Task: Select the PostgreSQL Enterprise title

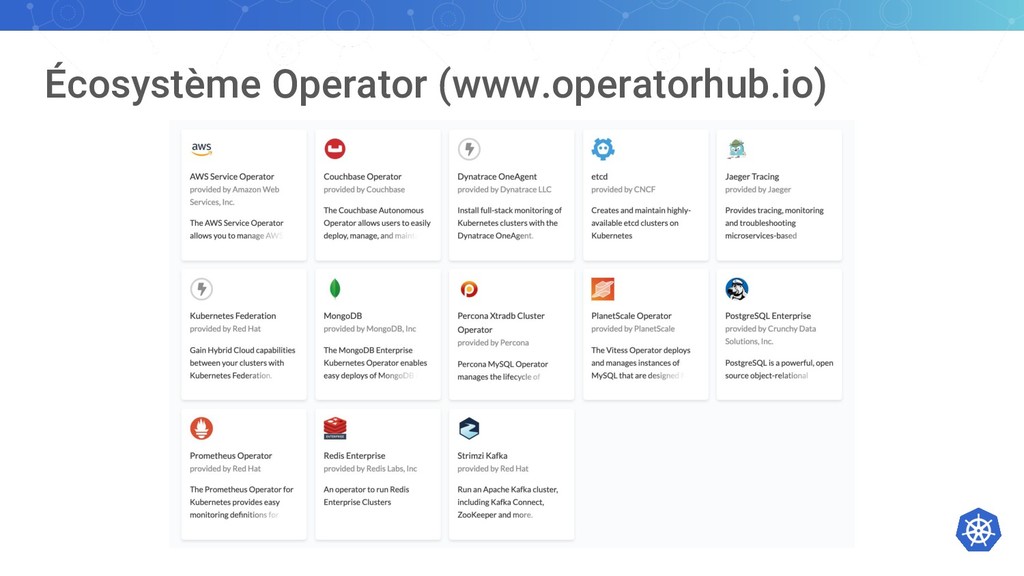Action: [768, 315]
